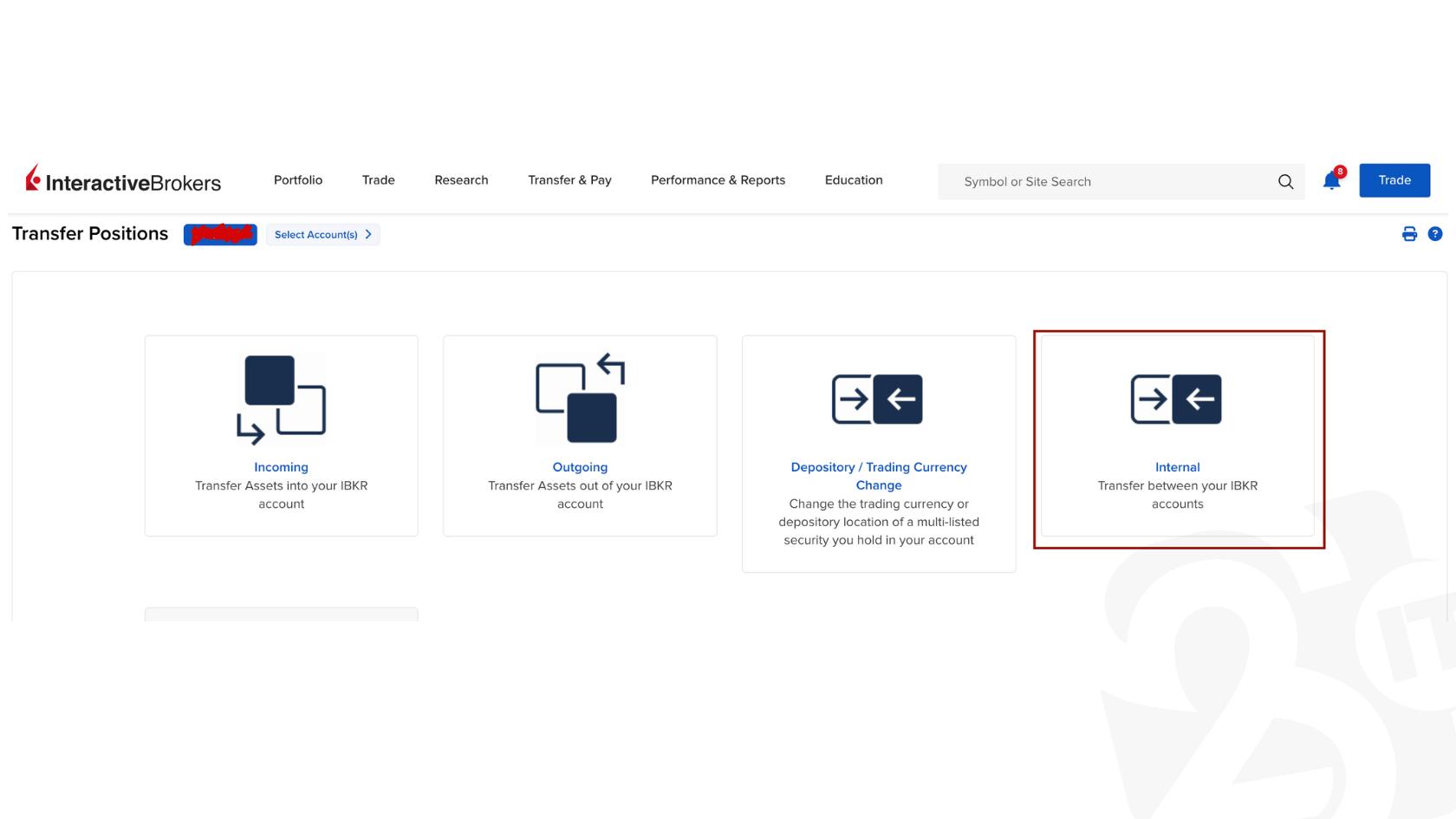The width and height of the screenshot is (1456, 819).
Task: Open the Transfer & Pay menu
Action: pos(569,180)
